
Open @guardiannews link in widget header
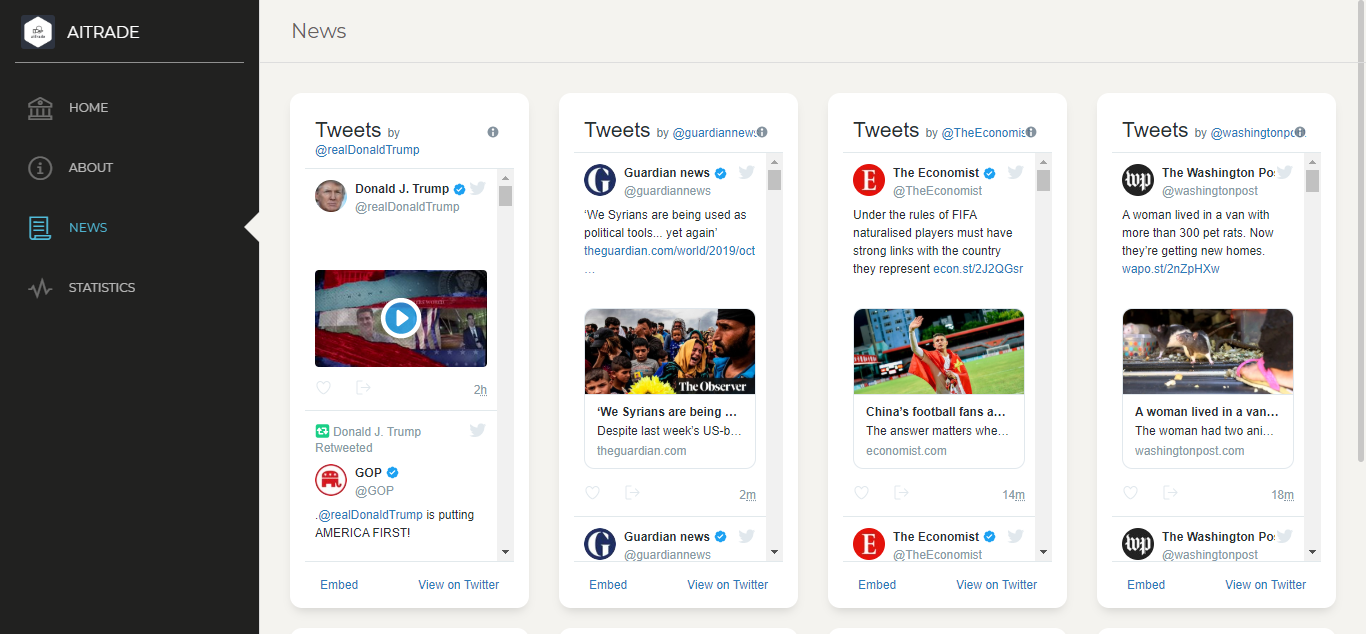[x=714, y=132]
